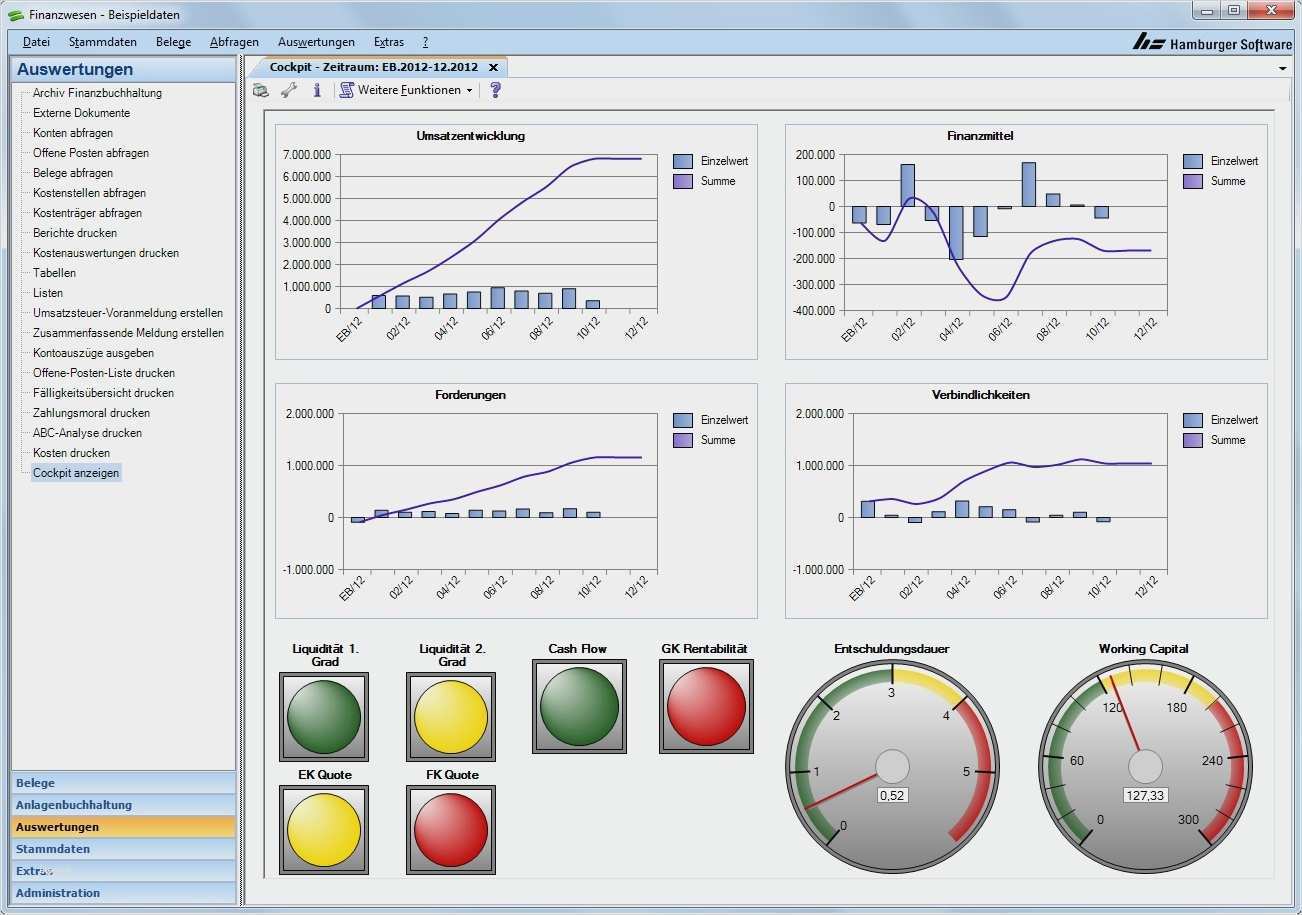Open the Abfragen menu
1302x915 pixels.
click(x=235, y=42)
